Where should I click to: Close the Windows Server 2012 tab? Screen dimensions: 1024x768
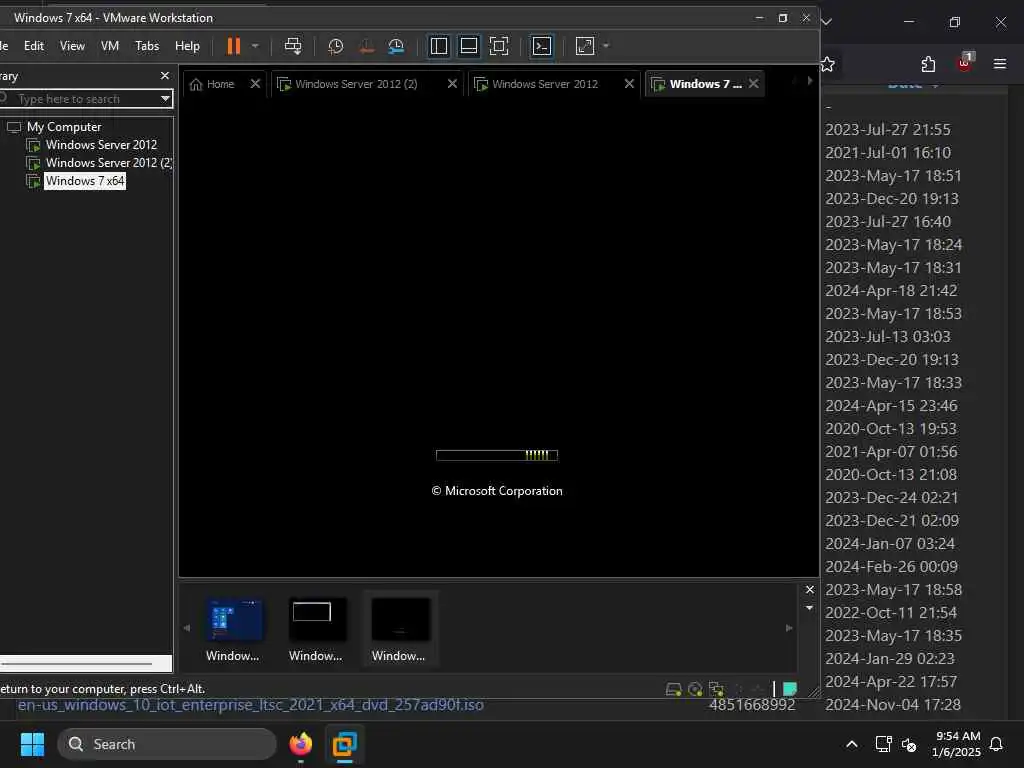(x=629, y=84)
